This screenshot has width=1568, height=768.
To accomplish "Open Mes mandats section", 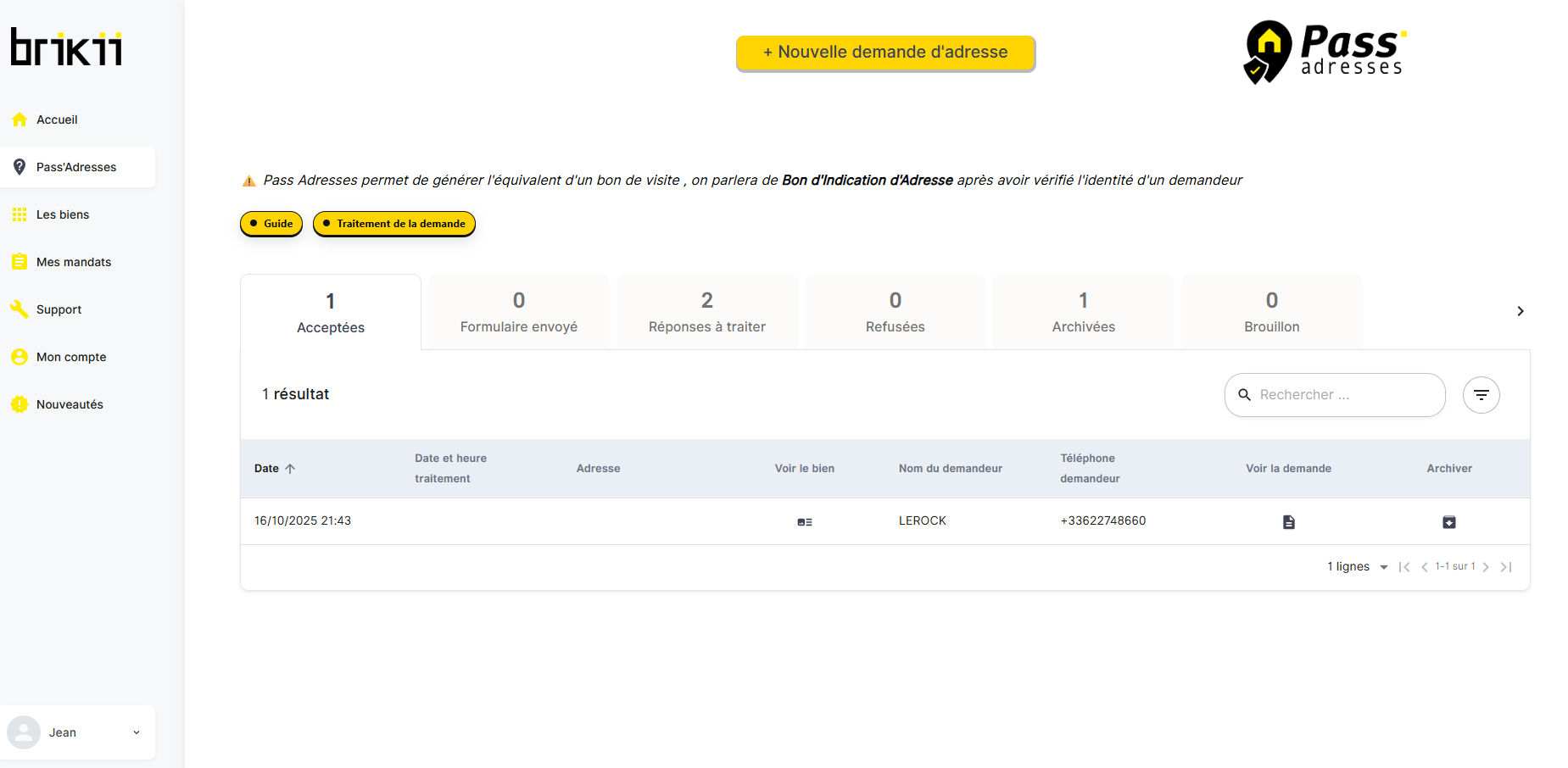I will (x=74, y=262).
